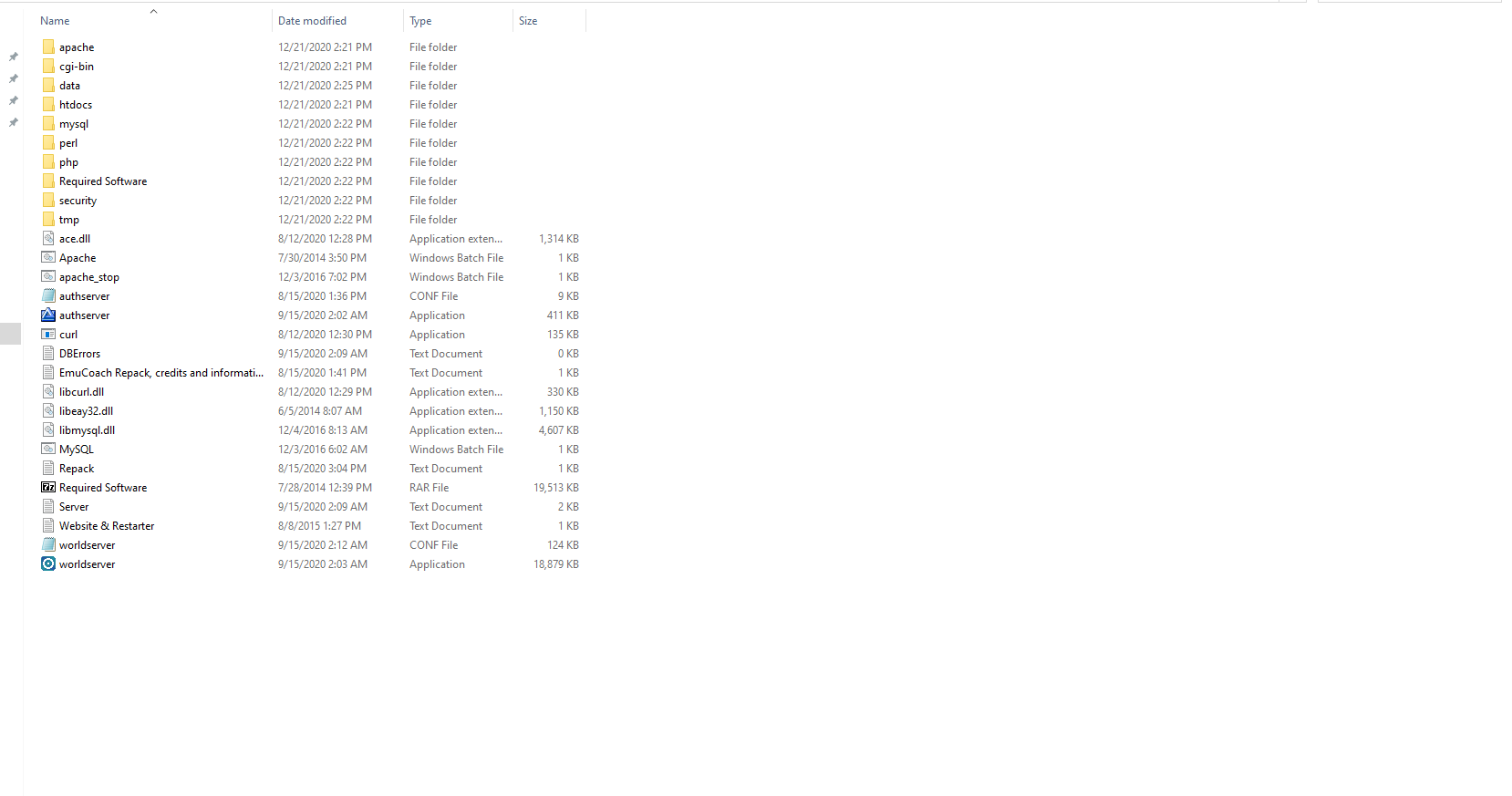The height and width of the screenshot is (796, 1512).
Task: Click the Server text document icon
Action: 48,506
